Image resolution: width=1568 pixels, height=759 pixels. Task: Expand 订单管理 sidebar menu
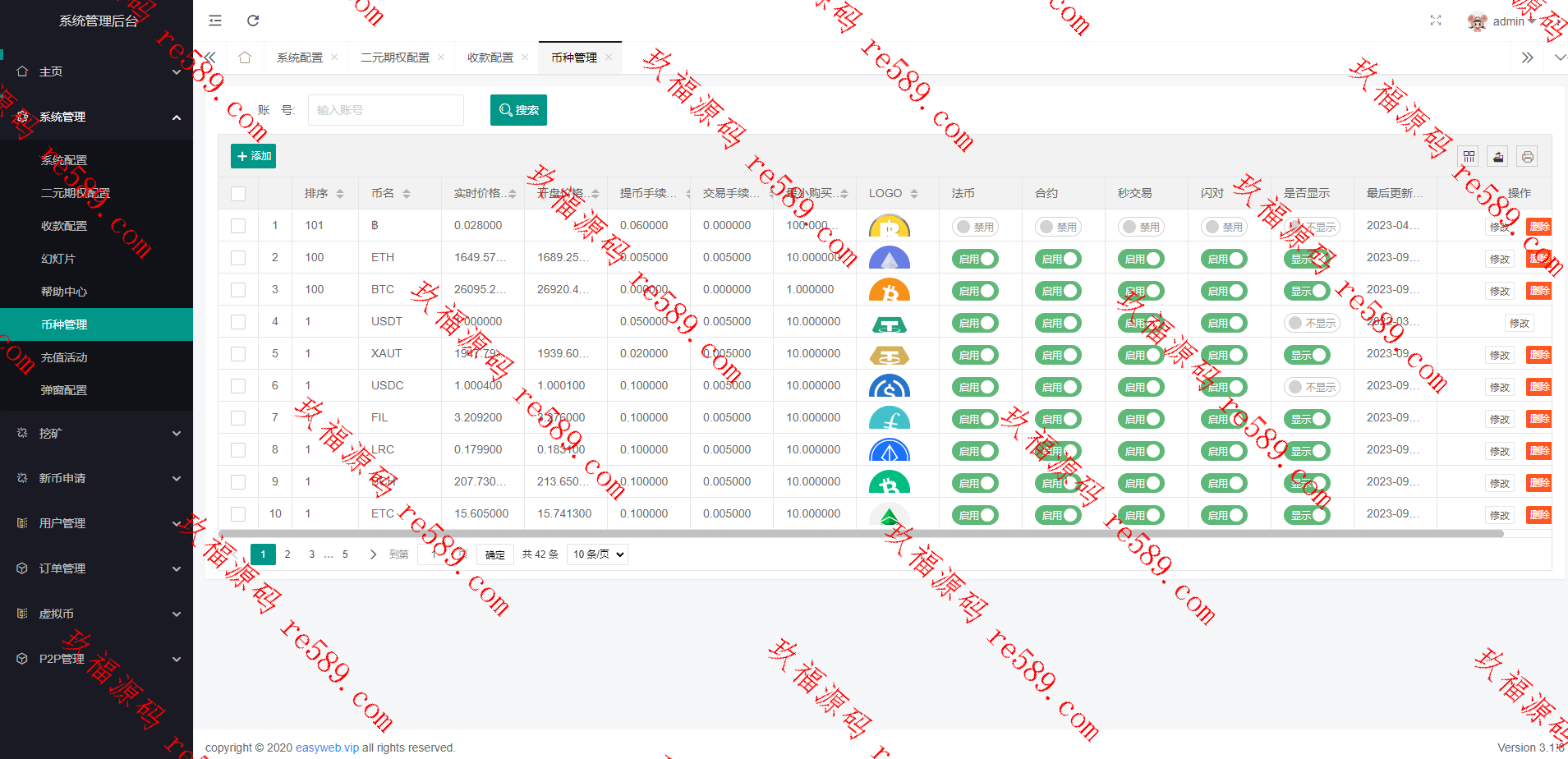pos(96,568)
